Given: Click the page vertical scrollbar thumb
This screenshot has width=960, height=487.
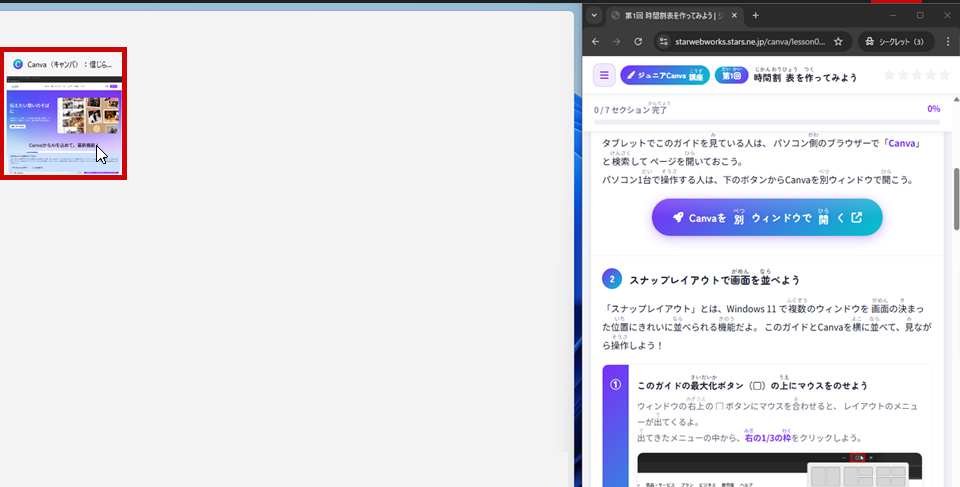Looking at the screenshot, I should (x=956, y=198).
